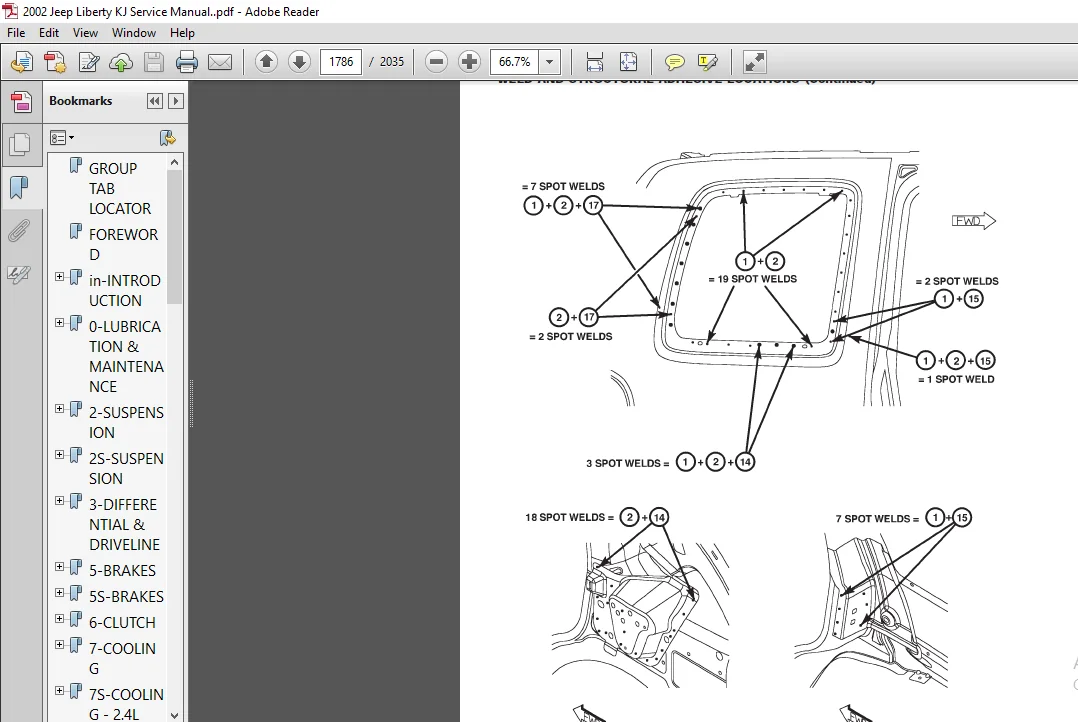Click the find current bookmark icon
1078x722 pixels.
click(167, 138)
